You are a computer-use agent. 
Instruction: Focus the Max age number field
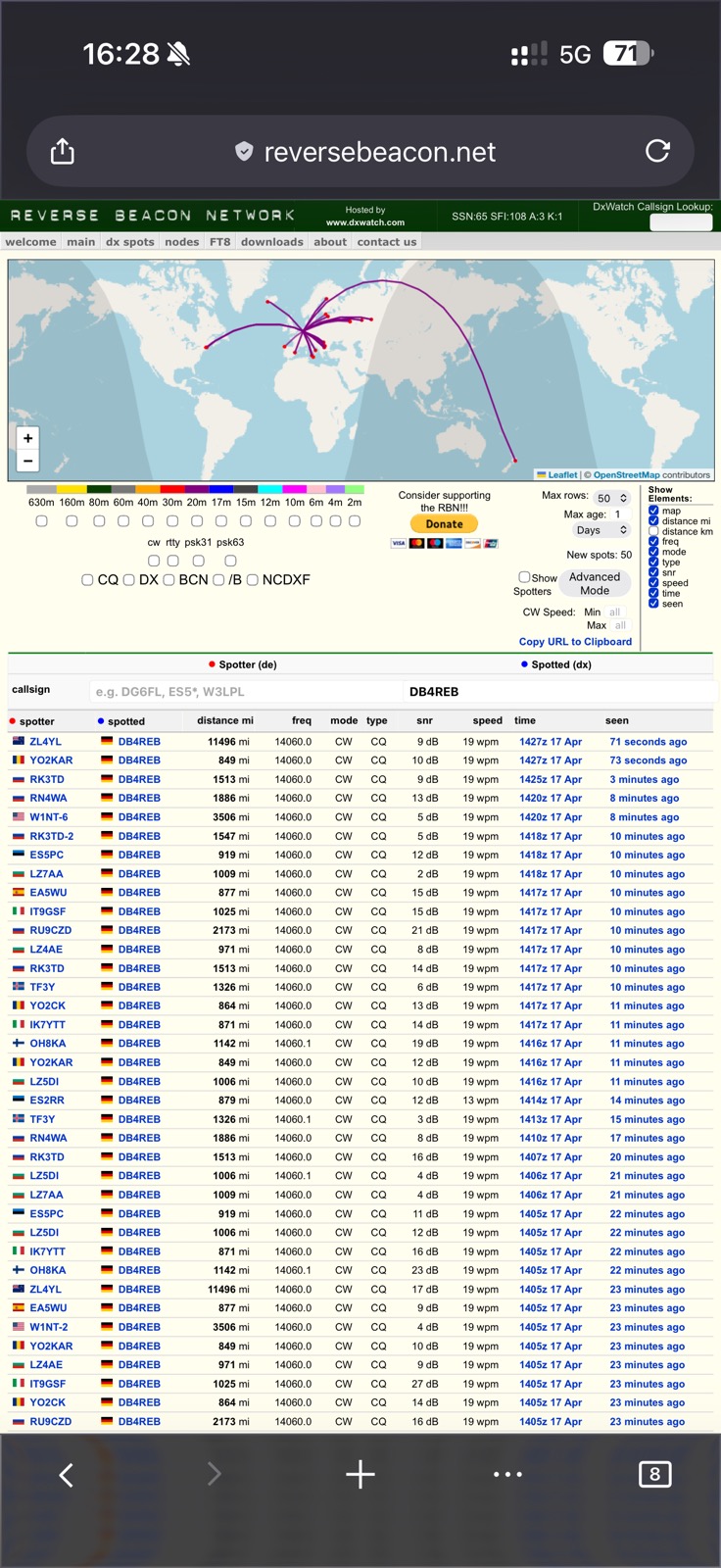coord(619,514)
